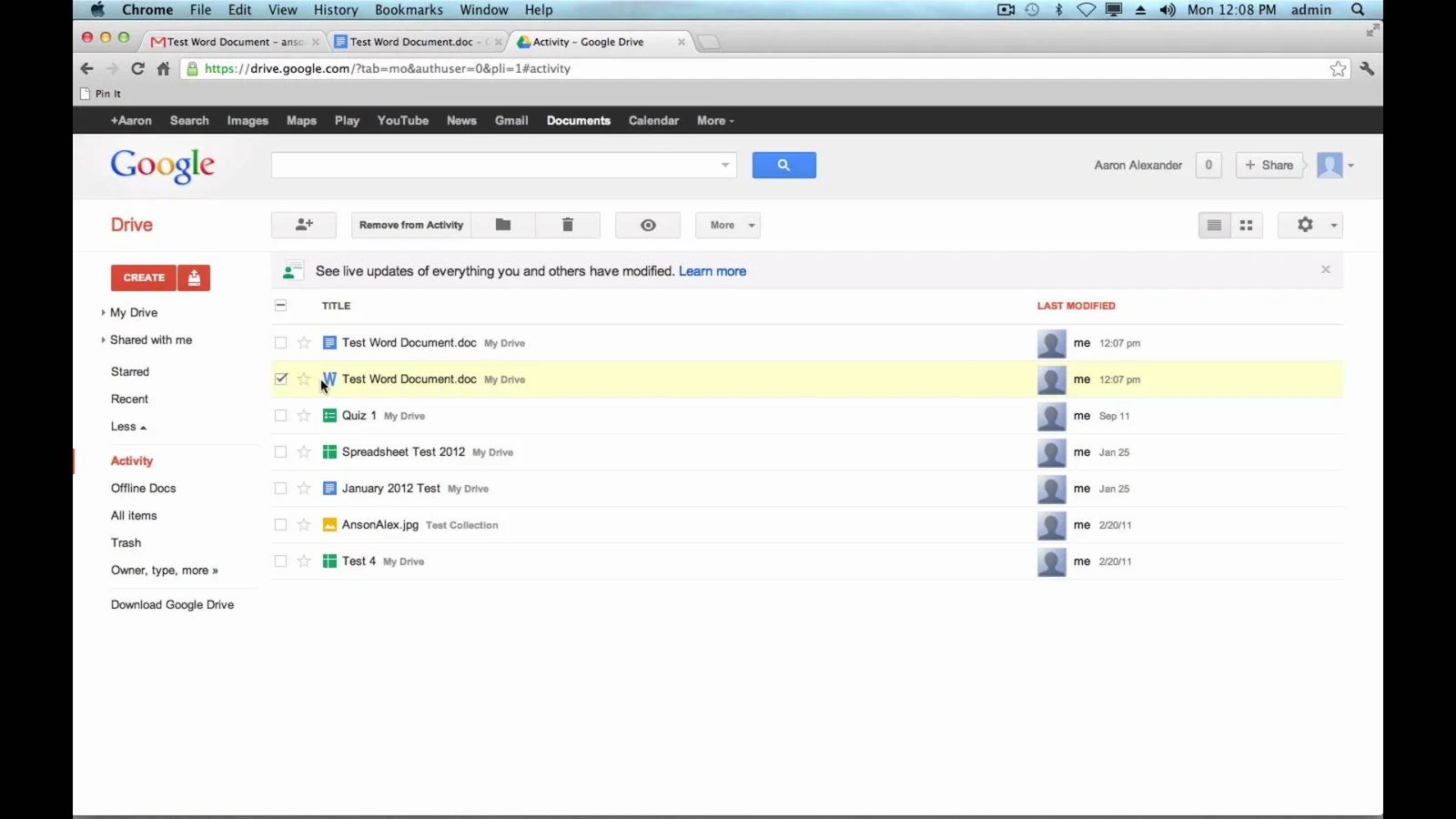Open the move-to-folder icon

(x=503, y=225)
